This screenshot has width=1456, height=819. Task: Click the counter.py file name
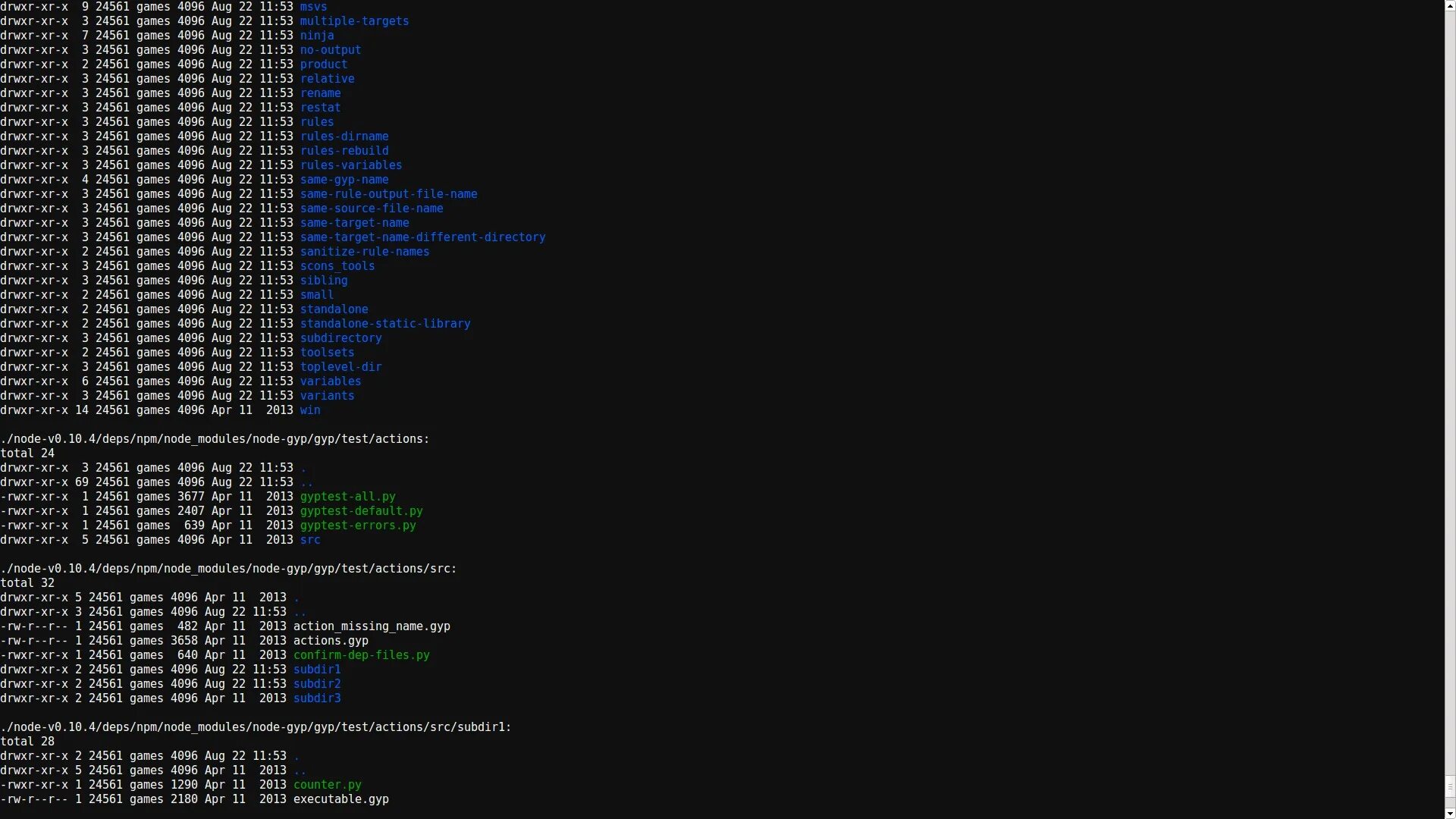pyautogui.click(x=327, y=785)
